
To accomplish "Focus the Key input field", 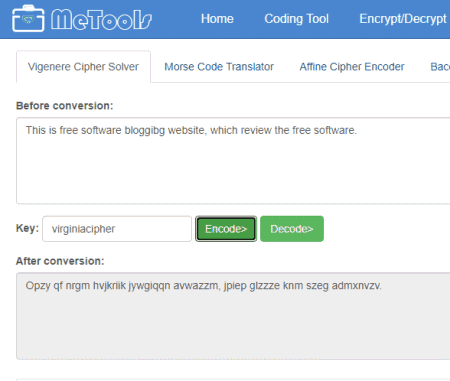I will (117, 229).
